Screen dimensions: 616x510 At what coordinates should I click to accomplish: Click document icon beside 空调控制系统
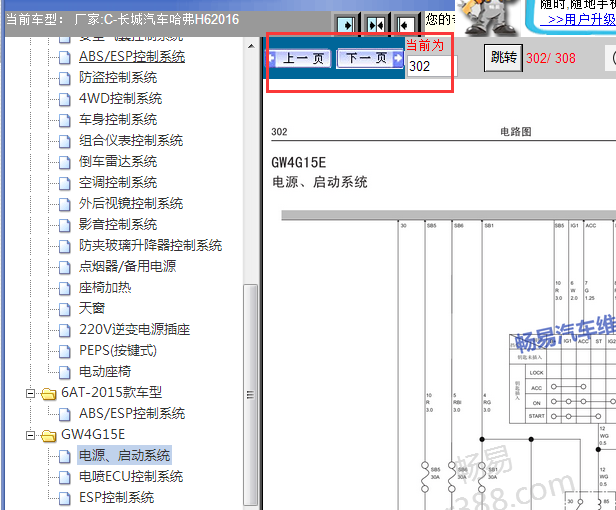(65, 183)
